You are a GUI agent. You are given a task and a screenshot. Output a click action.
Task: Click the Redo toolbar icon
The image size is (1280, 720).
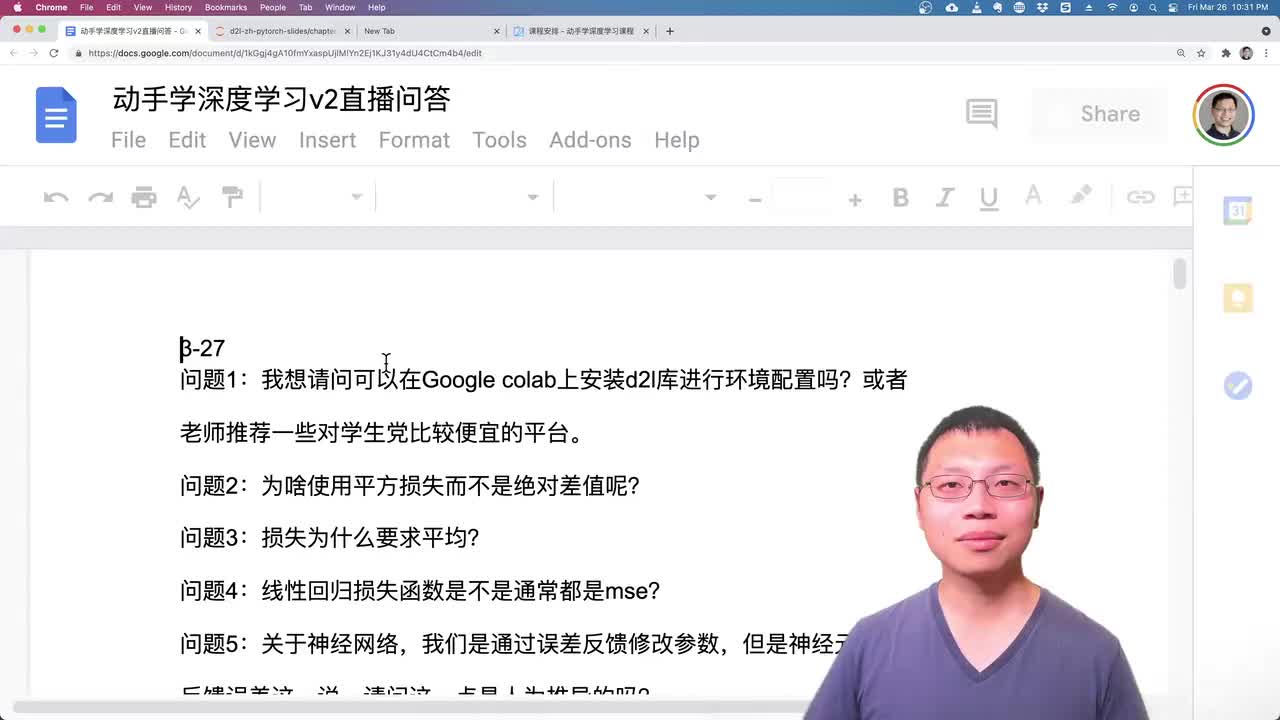tap(100, 197)
